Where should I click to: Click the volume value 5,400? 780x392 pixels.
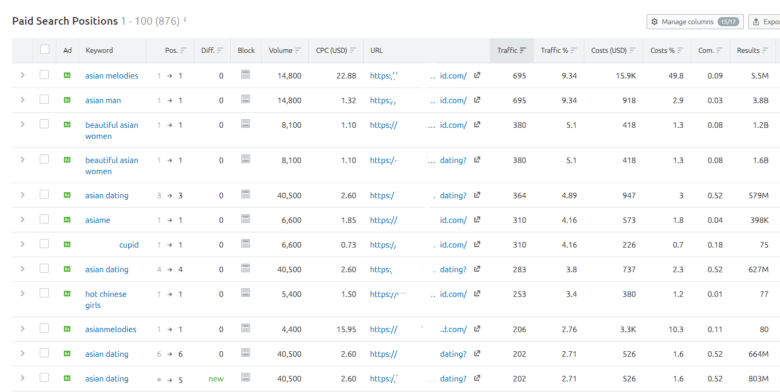point(291,294)
